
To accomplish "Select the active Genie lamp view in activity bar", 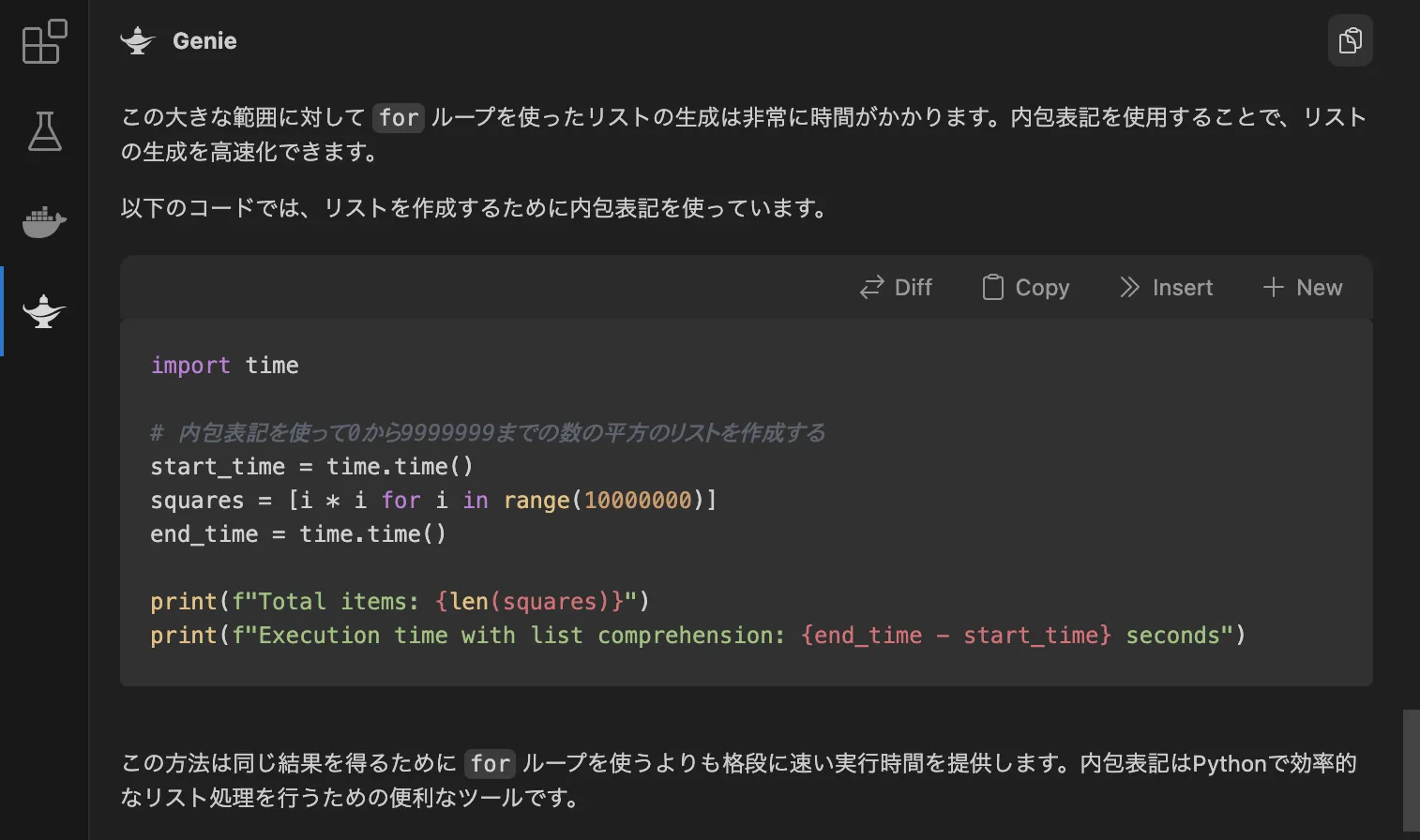I will pyautogui.click(x=42, y=311).
